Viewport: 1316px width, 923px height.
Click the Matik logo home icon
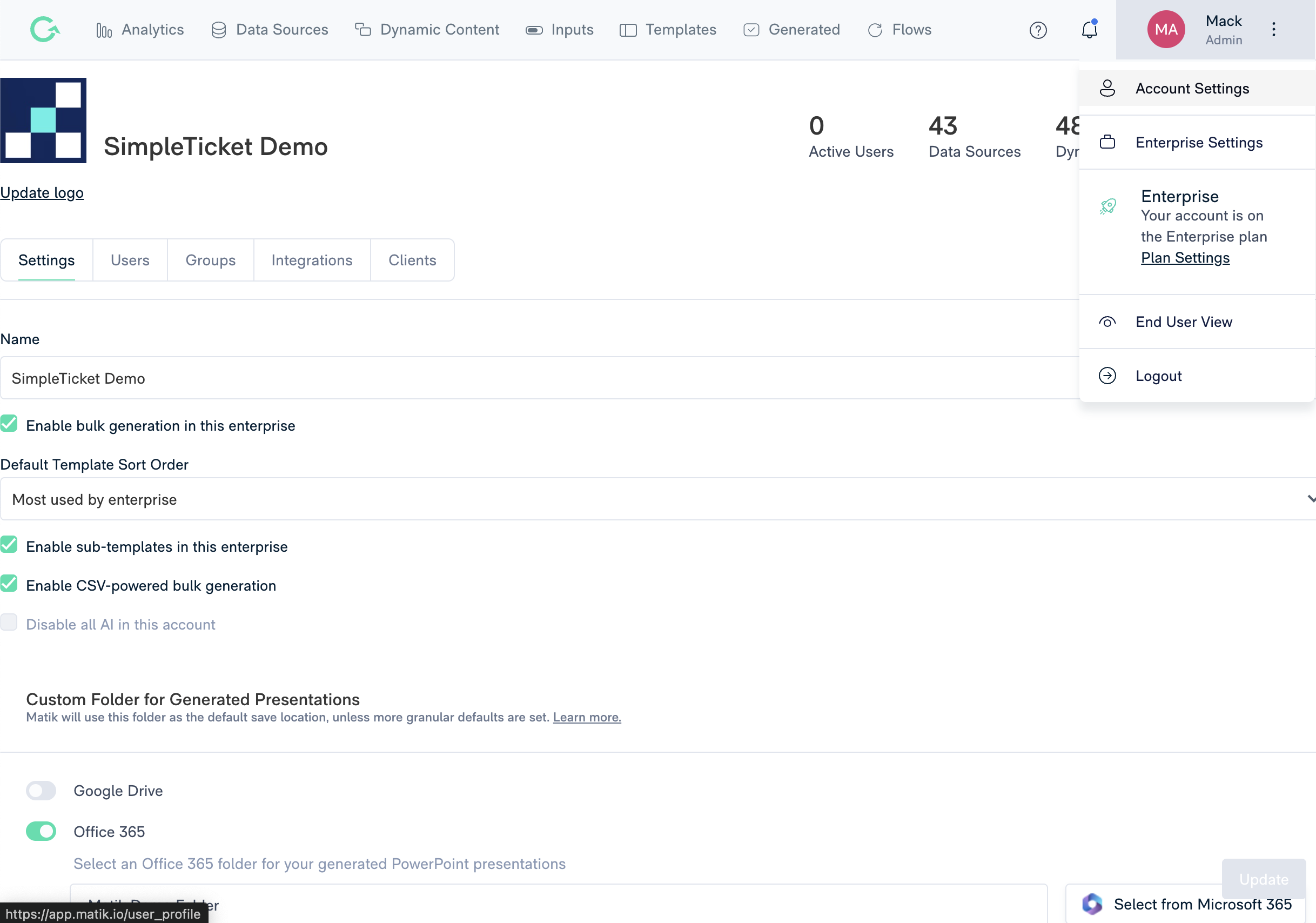tap(45, 29)
